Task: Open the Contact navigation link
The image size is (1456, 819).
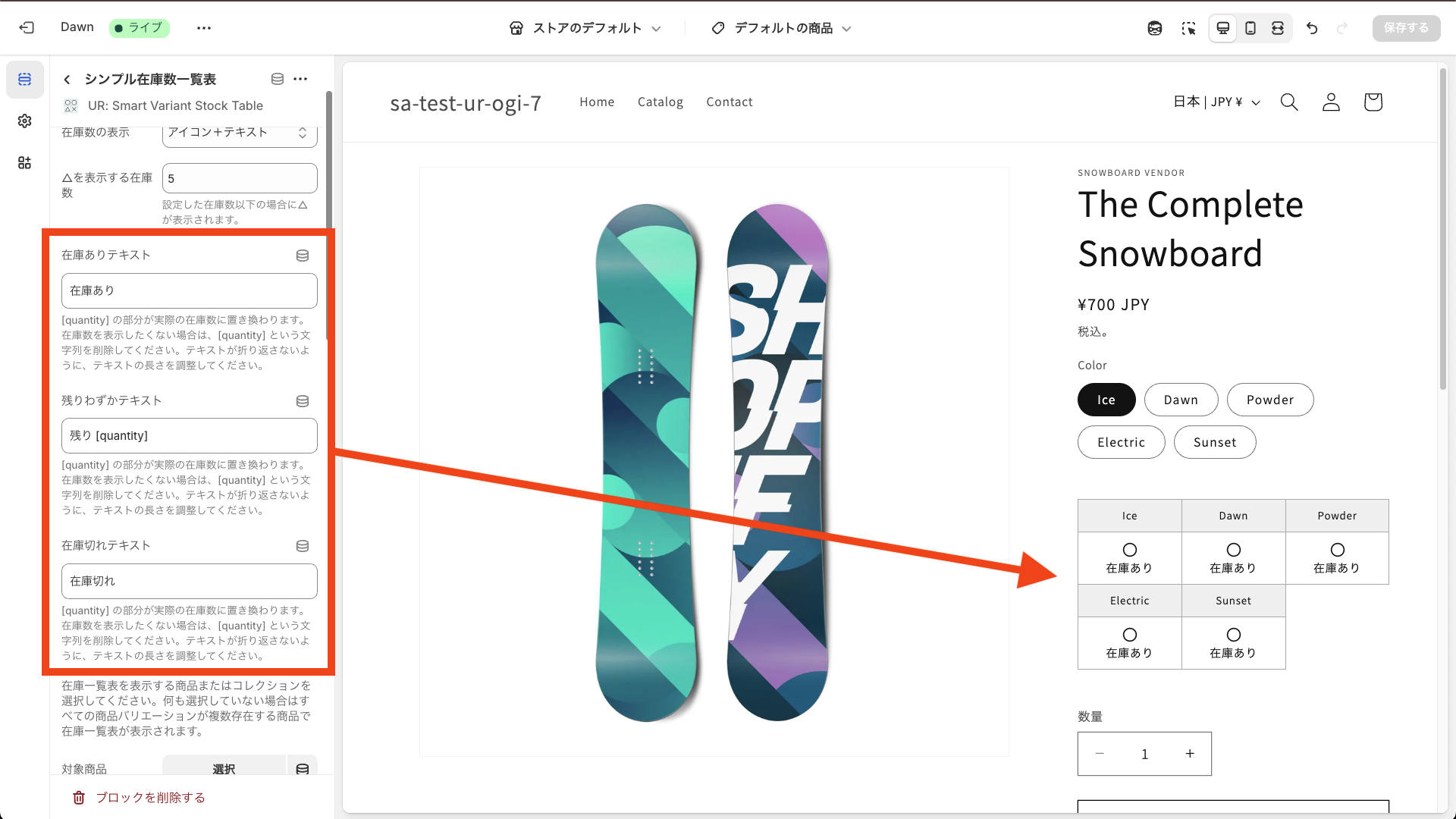Action: click(729, 102)
